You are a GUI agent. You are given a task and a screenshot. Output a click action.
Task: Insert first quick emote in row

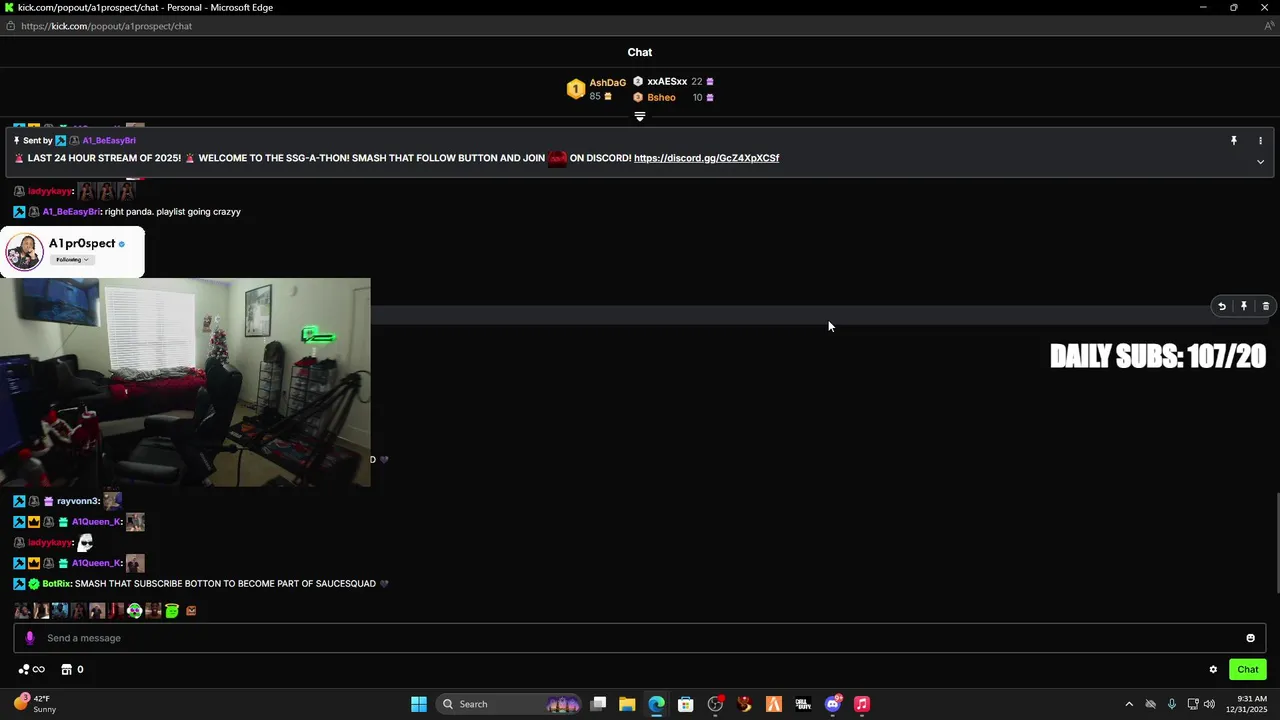[22, 610]
